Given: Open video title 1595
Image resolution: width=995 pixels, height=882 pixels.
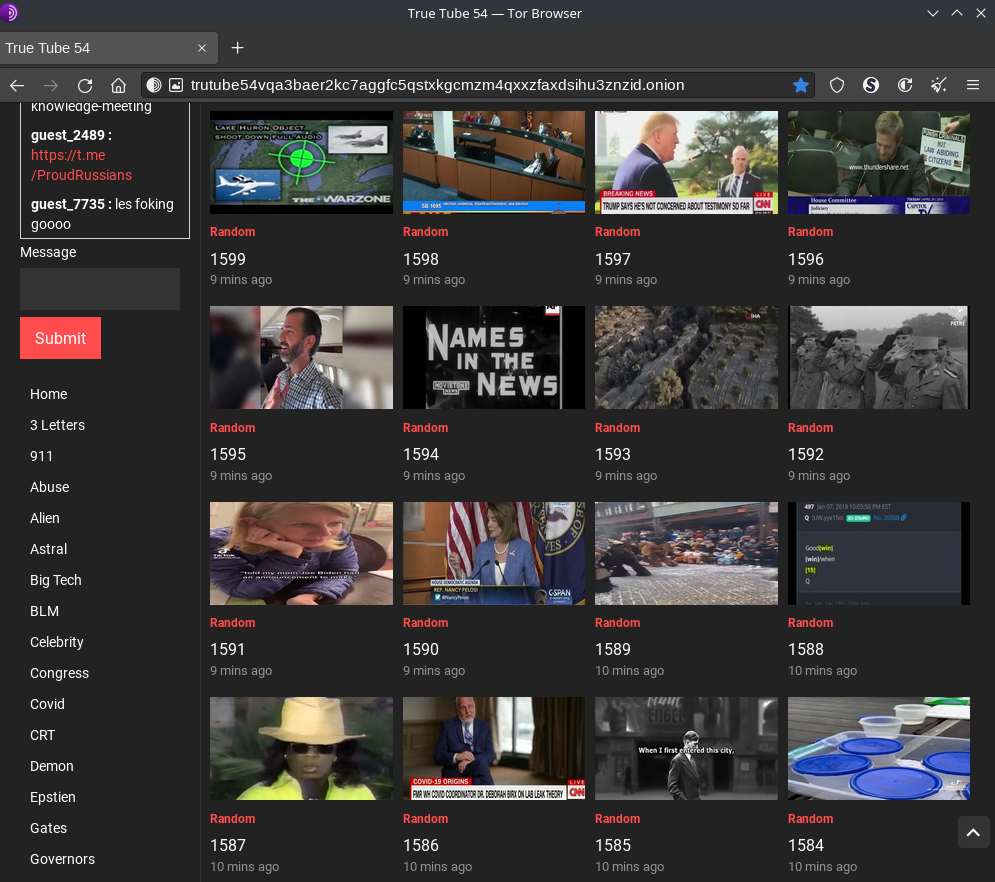Looking at the screenshot, I should 228,455.
